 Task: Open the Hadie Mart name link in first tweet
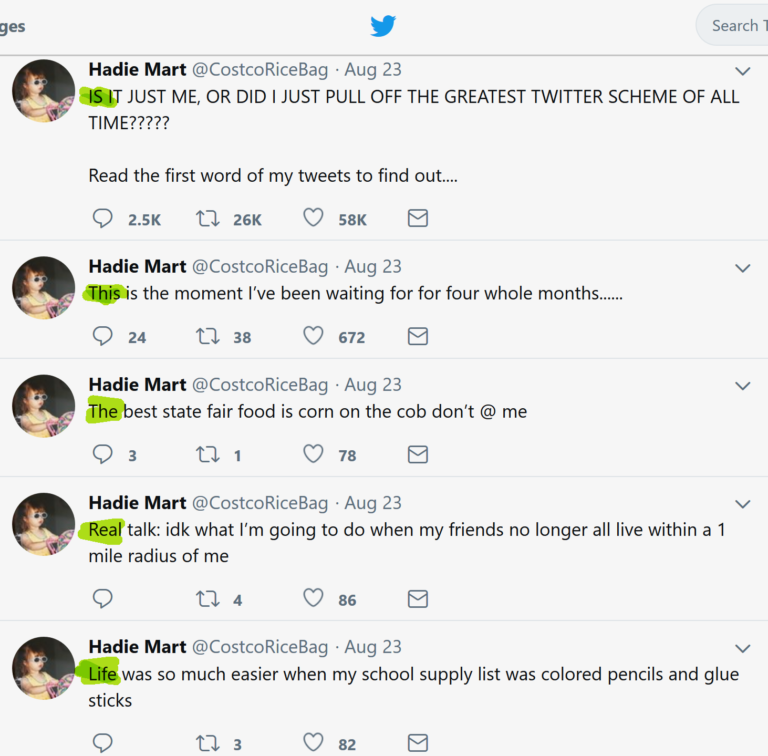[x=137, y=70]
